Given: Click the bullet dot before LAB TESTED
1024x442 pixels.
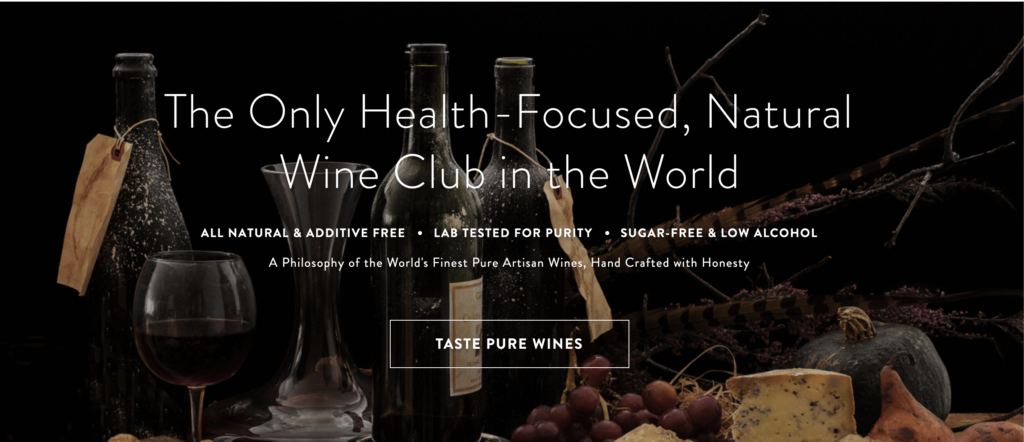Looking at the screenshot, I should 416,233.
